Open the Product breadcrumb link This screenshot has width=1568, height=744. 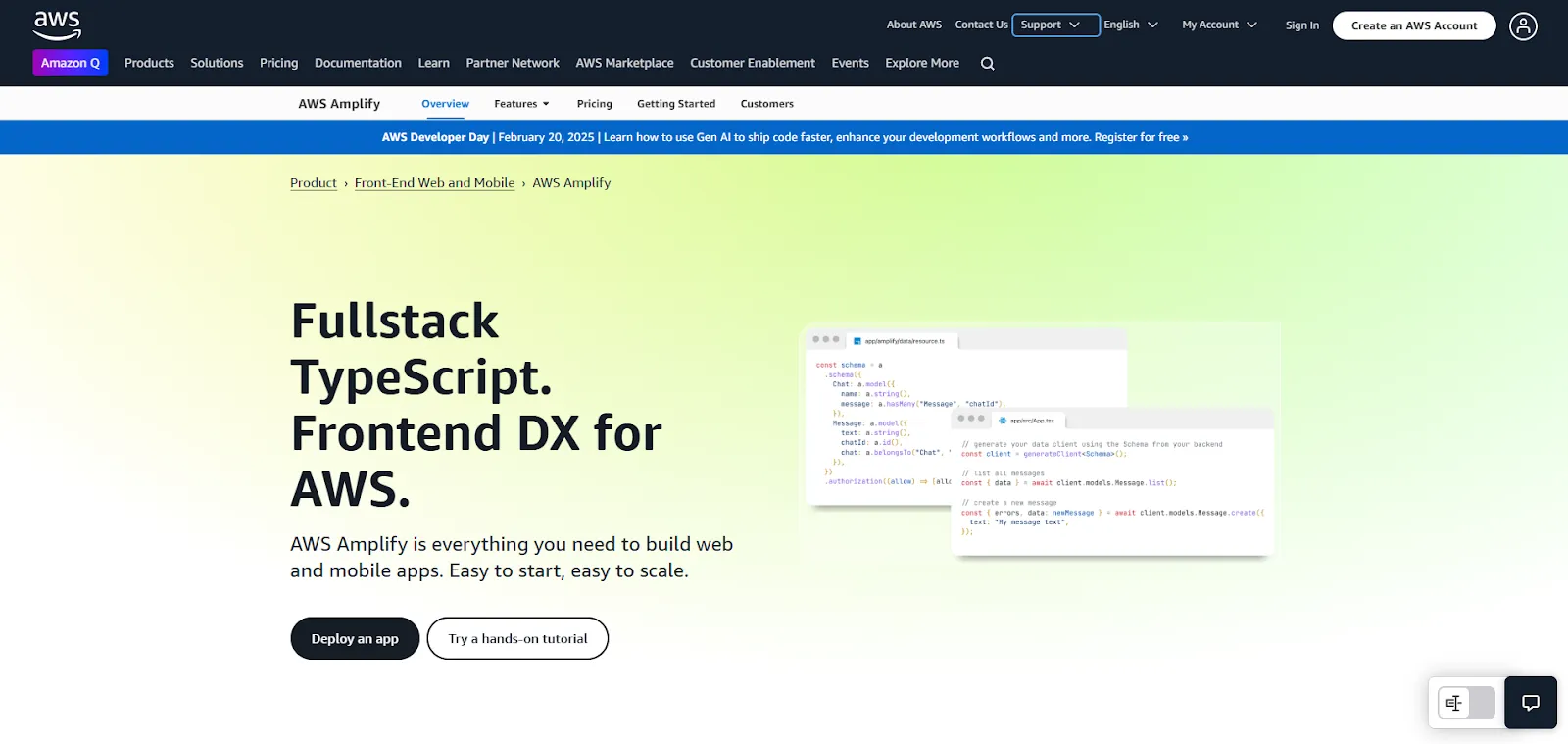tap(313, 183)
